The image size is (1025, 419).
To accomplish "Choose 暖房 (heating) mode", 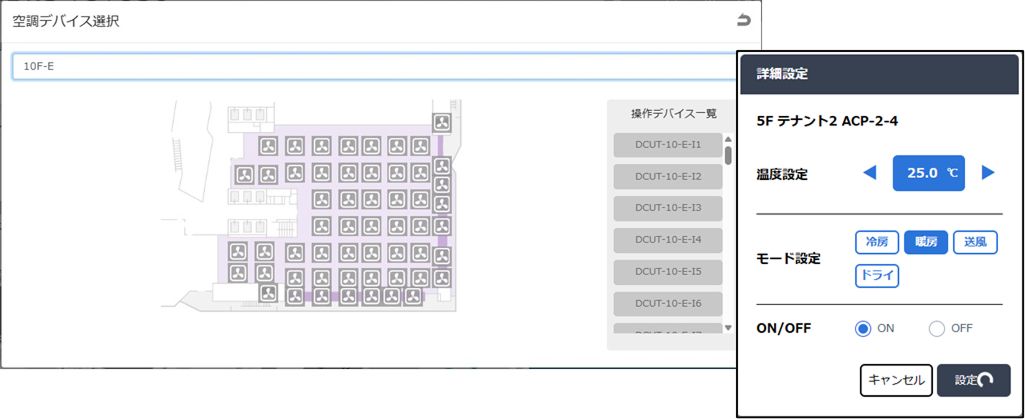I will click(925, 242).
